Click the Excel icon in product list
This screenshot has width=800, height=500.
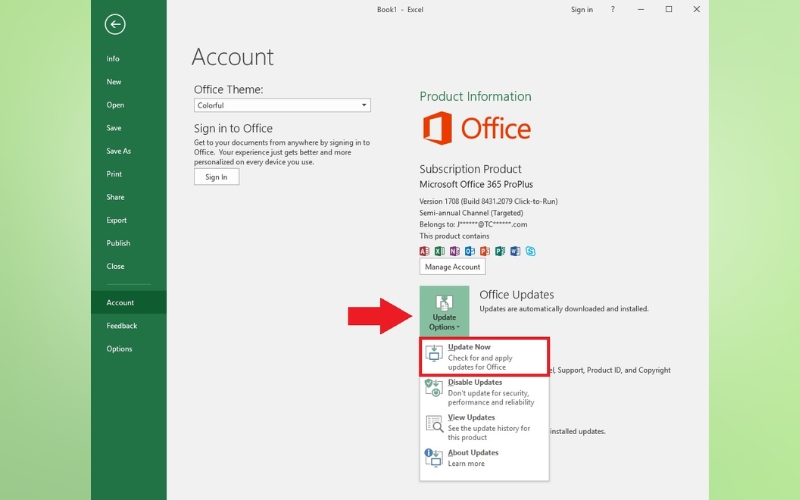pyautogui.click(x=440, y=251)
